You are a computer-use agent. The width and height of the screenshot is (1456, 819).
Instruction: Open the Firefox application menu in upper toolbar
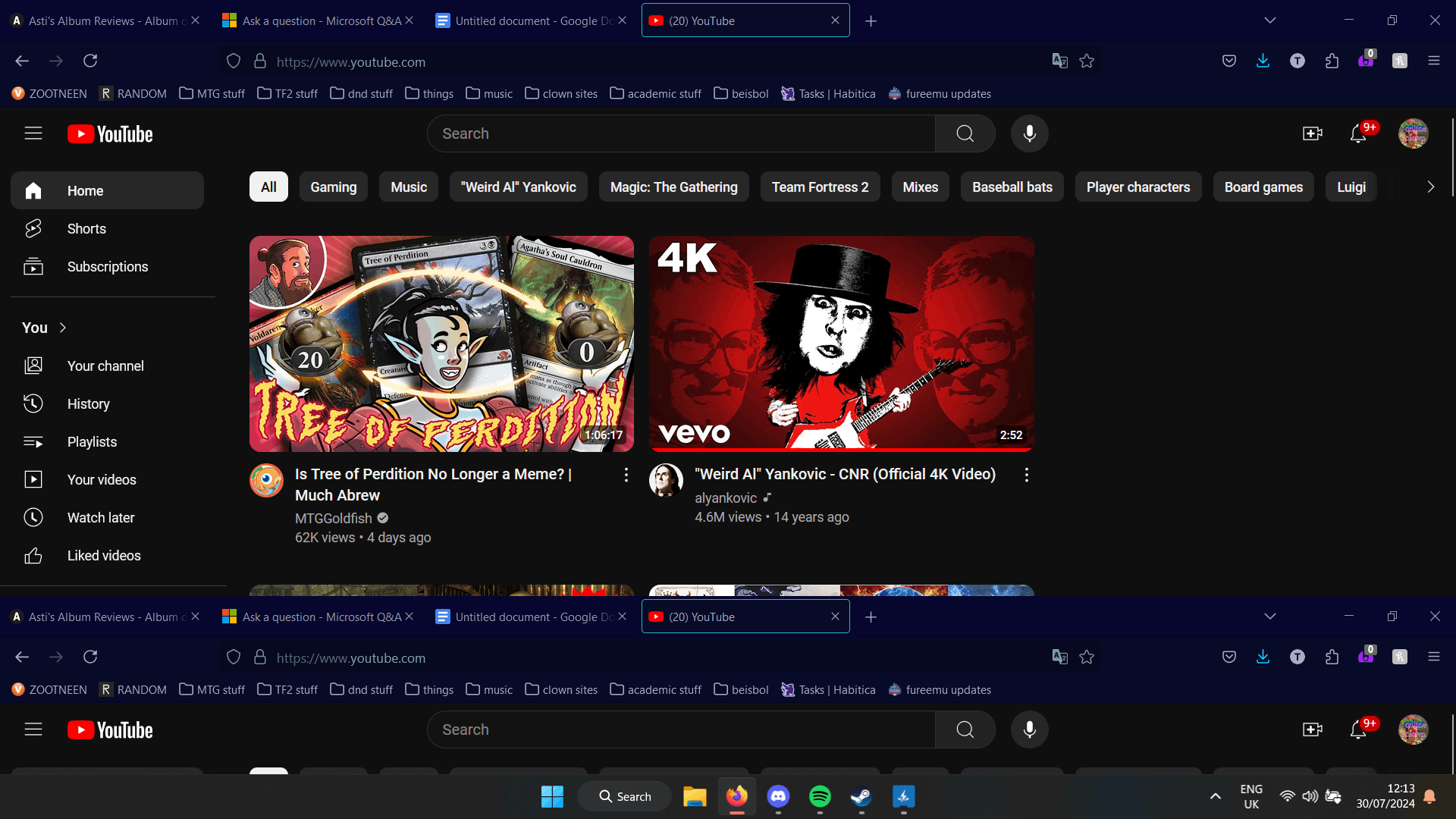tap(1433, 61)
